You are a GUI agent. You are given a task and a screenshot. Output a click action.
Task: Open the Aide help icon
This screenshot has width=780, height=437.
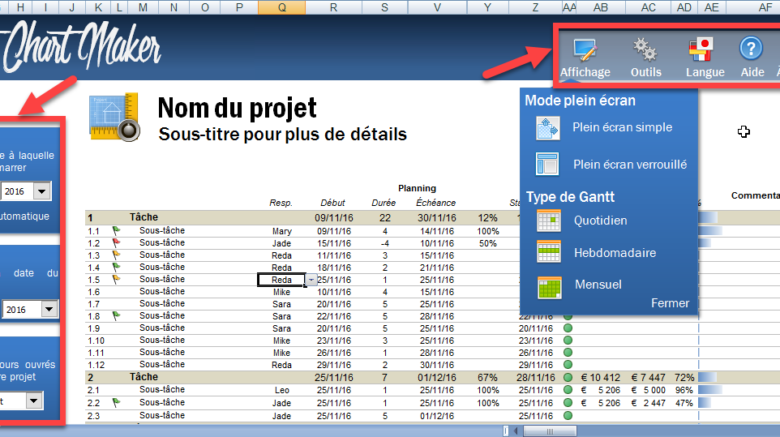click(752, 56)
